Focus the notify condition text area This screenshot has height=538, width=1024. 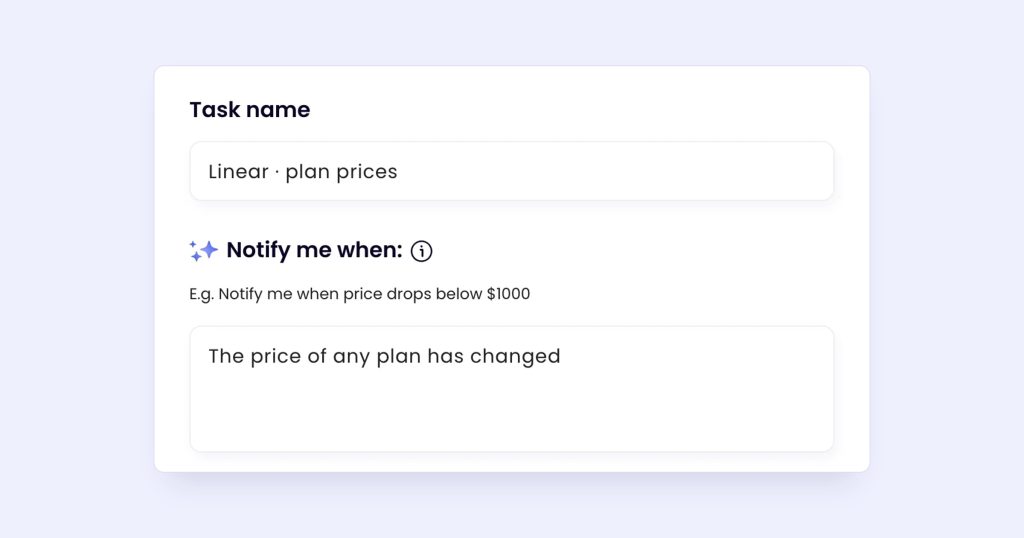click(512, 389)
